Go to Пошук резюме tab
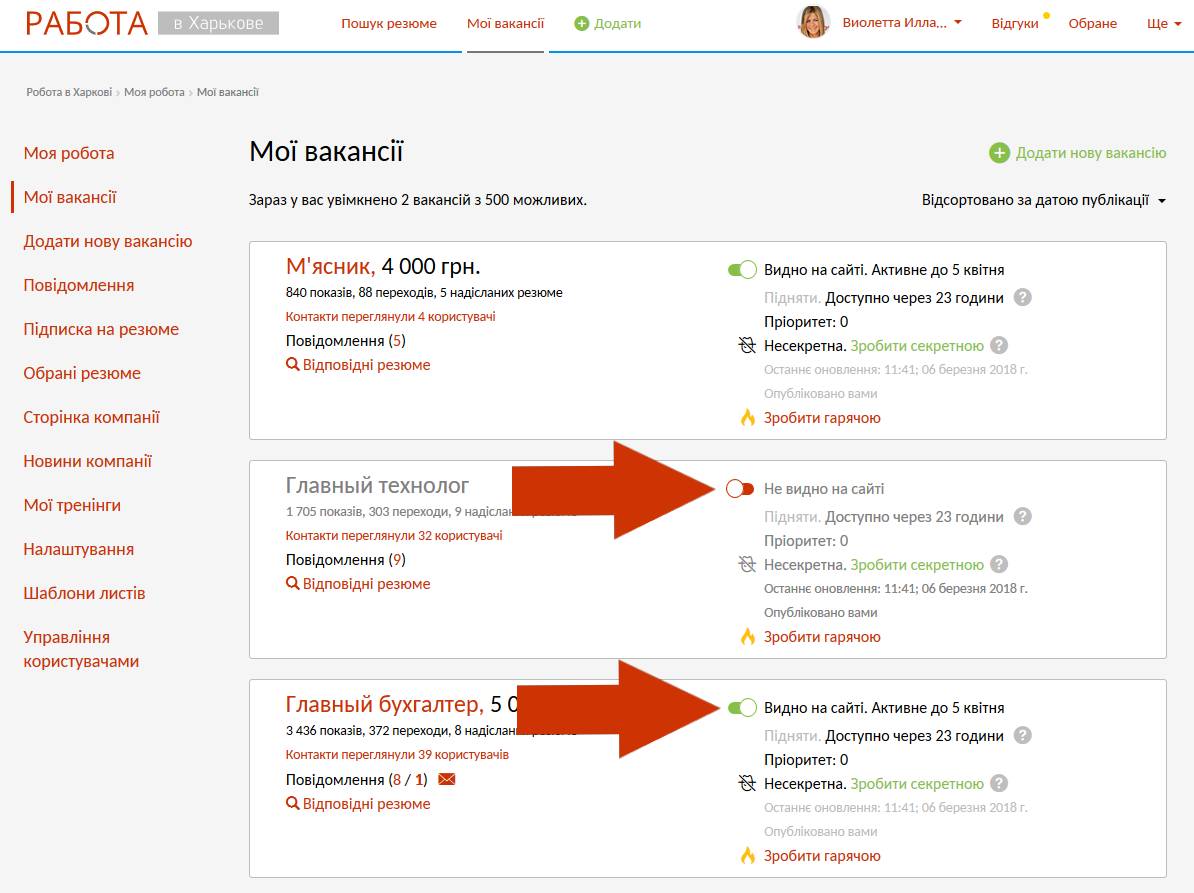This screenshot has width=1194, height=893. (388, 23)
